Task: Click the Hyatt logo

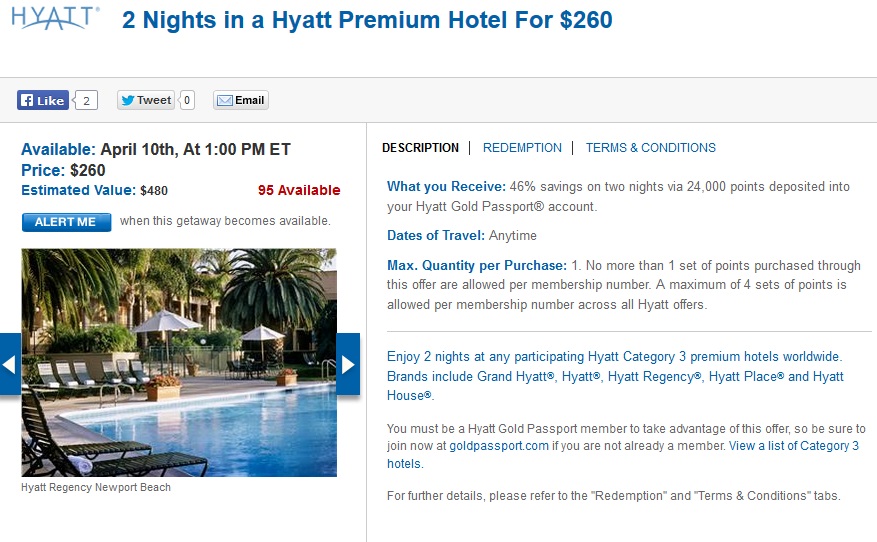Action: pos(55,18)
